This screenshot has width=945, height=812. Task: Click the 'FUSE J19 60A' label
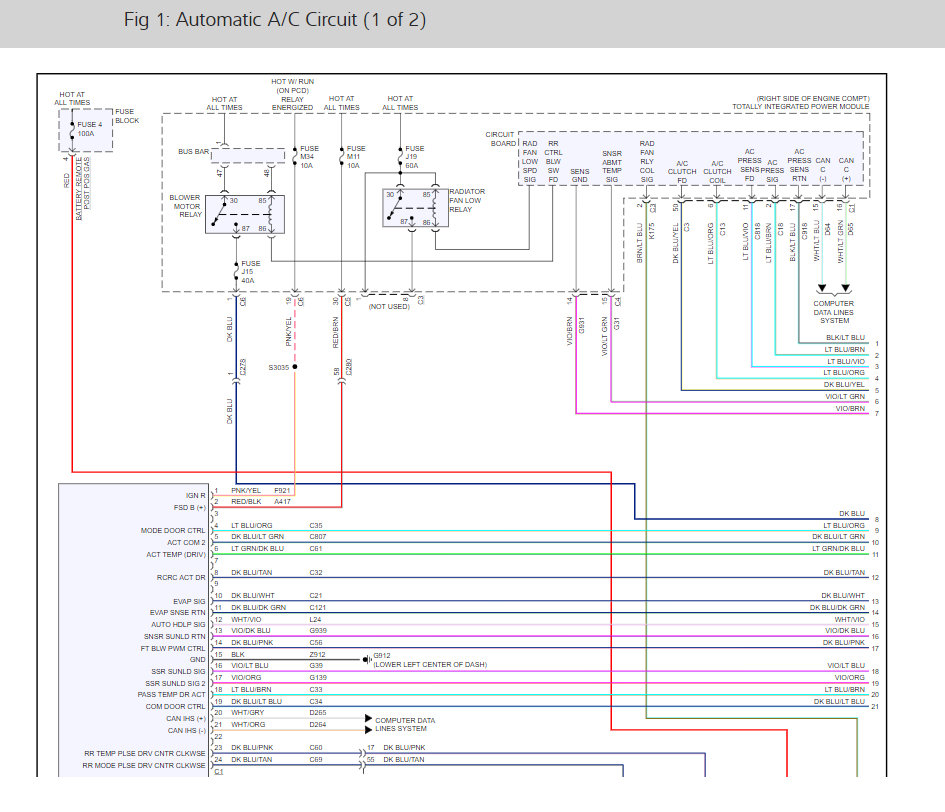(x=414, y=157)
